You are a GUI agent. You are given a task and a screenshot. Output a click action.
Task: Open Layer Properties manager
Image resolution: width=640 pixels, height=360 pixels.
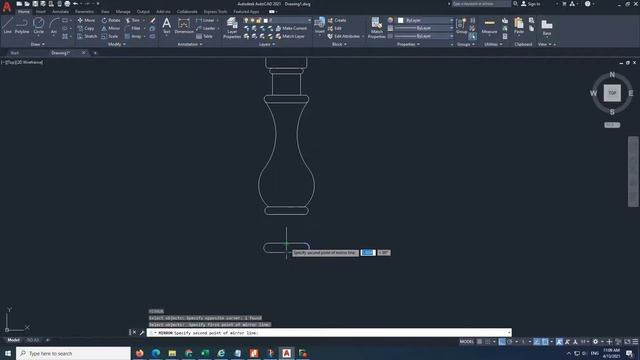point(232,28)
